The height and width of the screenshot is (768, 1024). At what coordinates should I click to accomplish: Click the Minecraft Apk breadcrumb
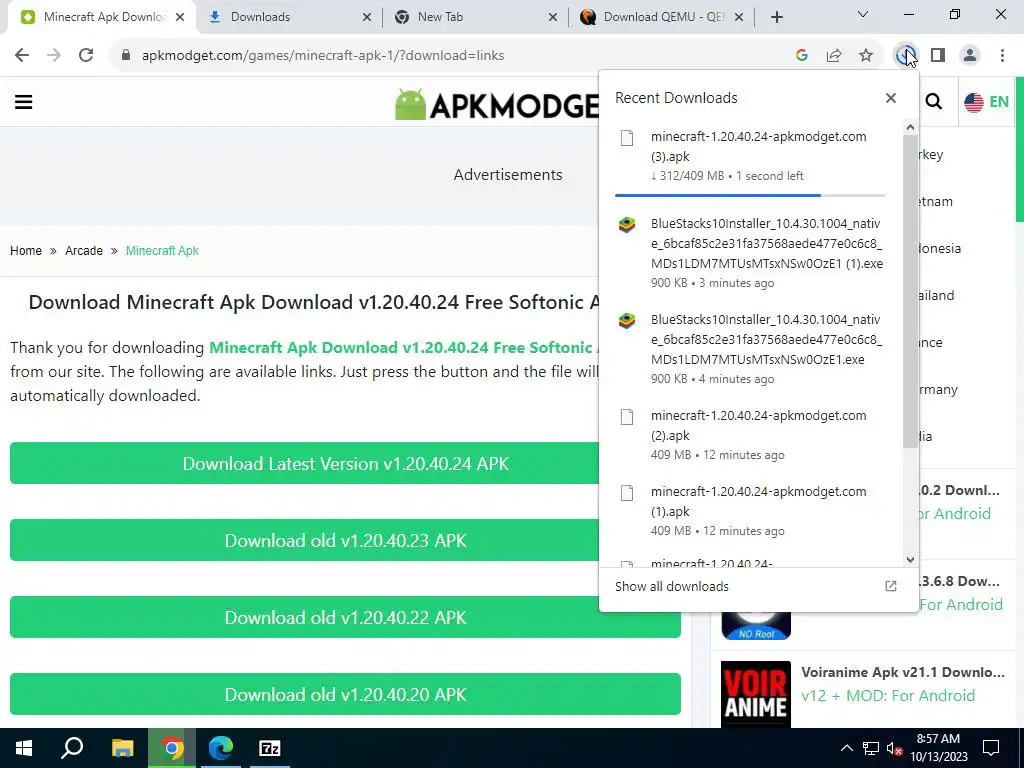(x=162, y=251)
